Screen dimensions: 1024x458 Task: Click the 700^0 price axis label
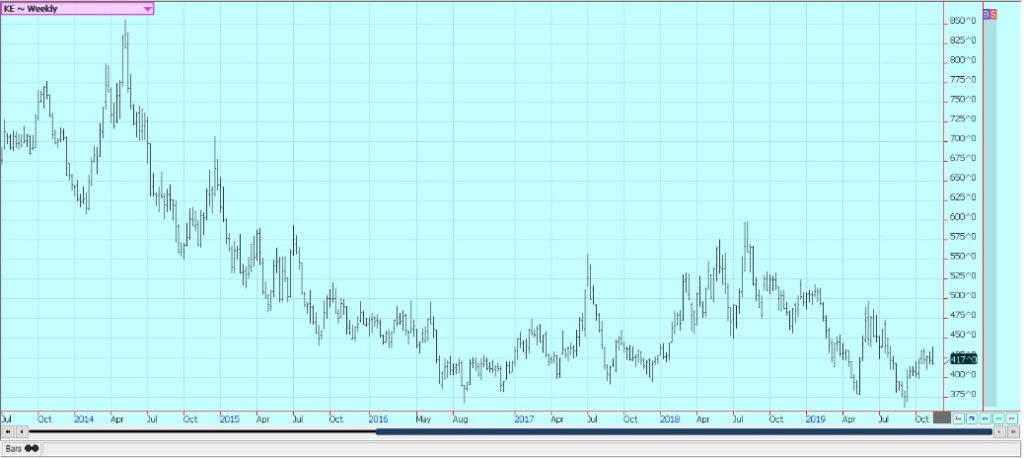963,139
